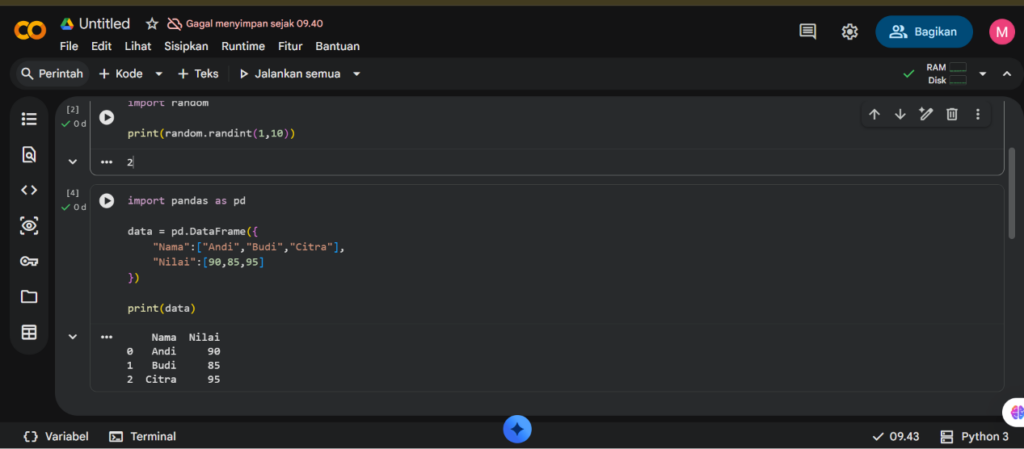This screenshot has height=449, width=1024.
Task: Click the 09.43 execution status
Action: pyautogui.click(x=896, y=437)
